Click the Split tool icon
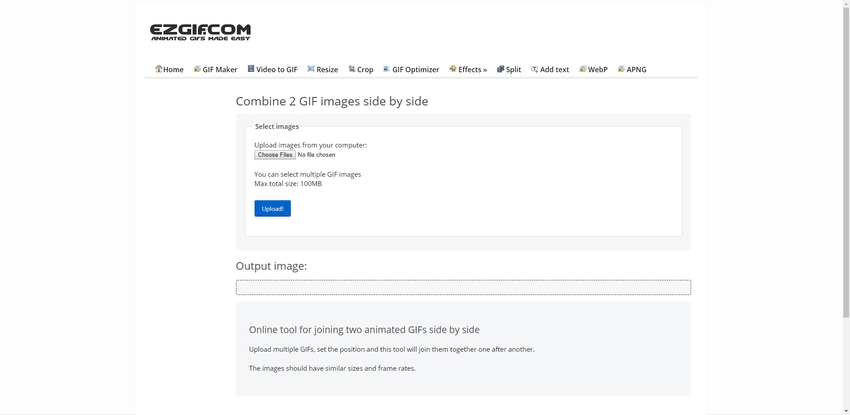The height and width of the screenshot is (415, 850). (501, 69)
